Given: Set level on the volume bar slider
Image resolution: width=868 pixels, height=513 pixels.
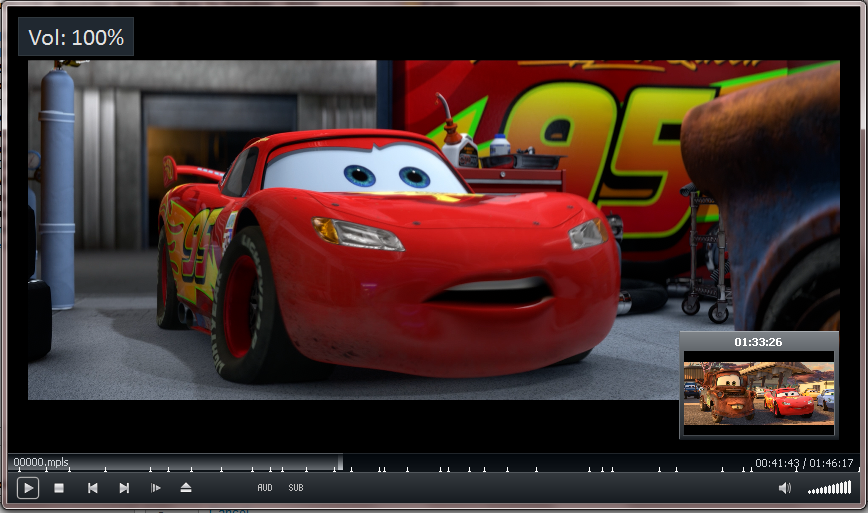Looking at the screenshot, I should pos(829,488).
